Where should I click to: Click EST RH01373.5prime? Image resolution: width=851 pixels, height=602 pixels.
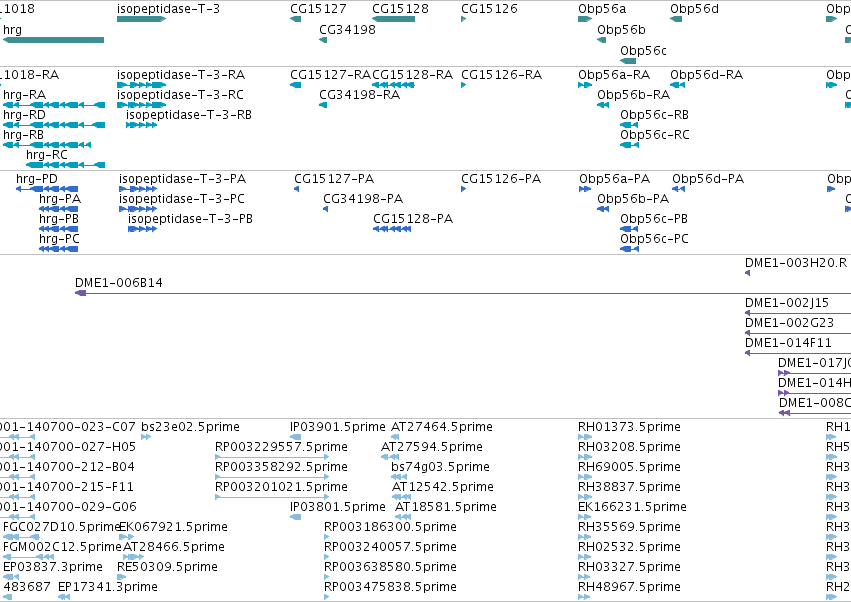(585, 437)
